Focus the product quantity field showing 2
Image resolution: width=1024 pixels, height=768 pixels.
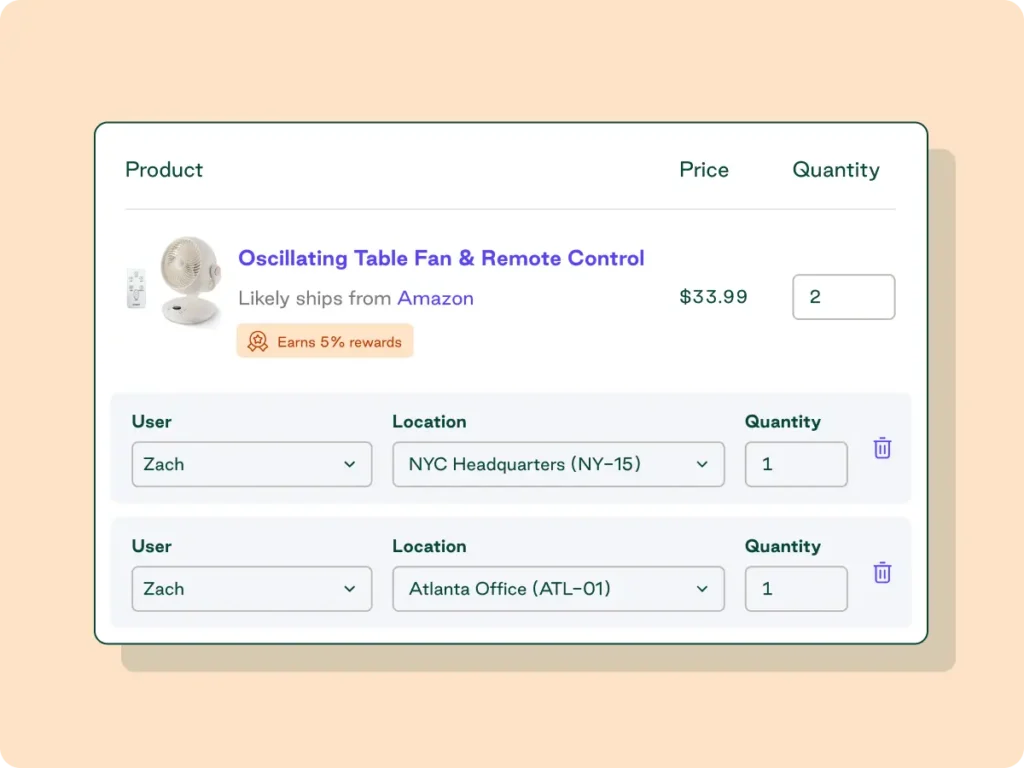843,297
